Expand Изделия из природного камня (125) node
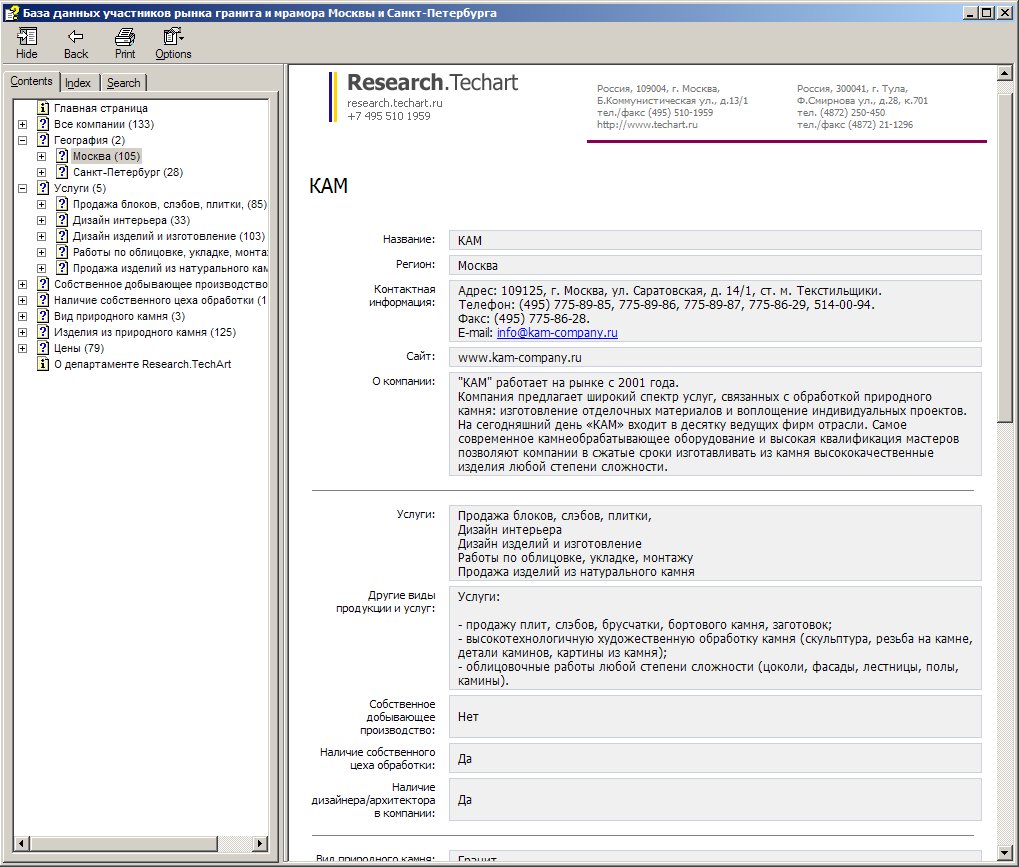 tap(23, 333)
